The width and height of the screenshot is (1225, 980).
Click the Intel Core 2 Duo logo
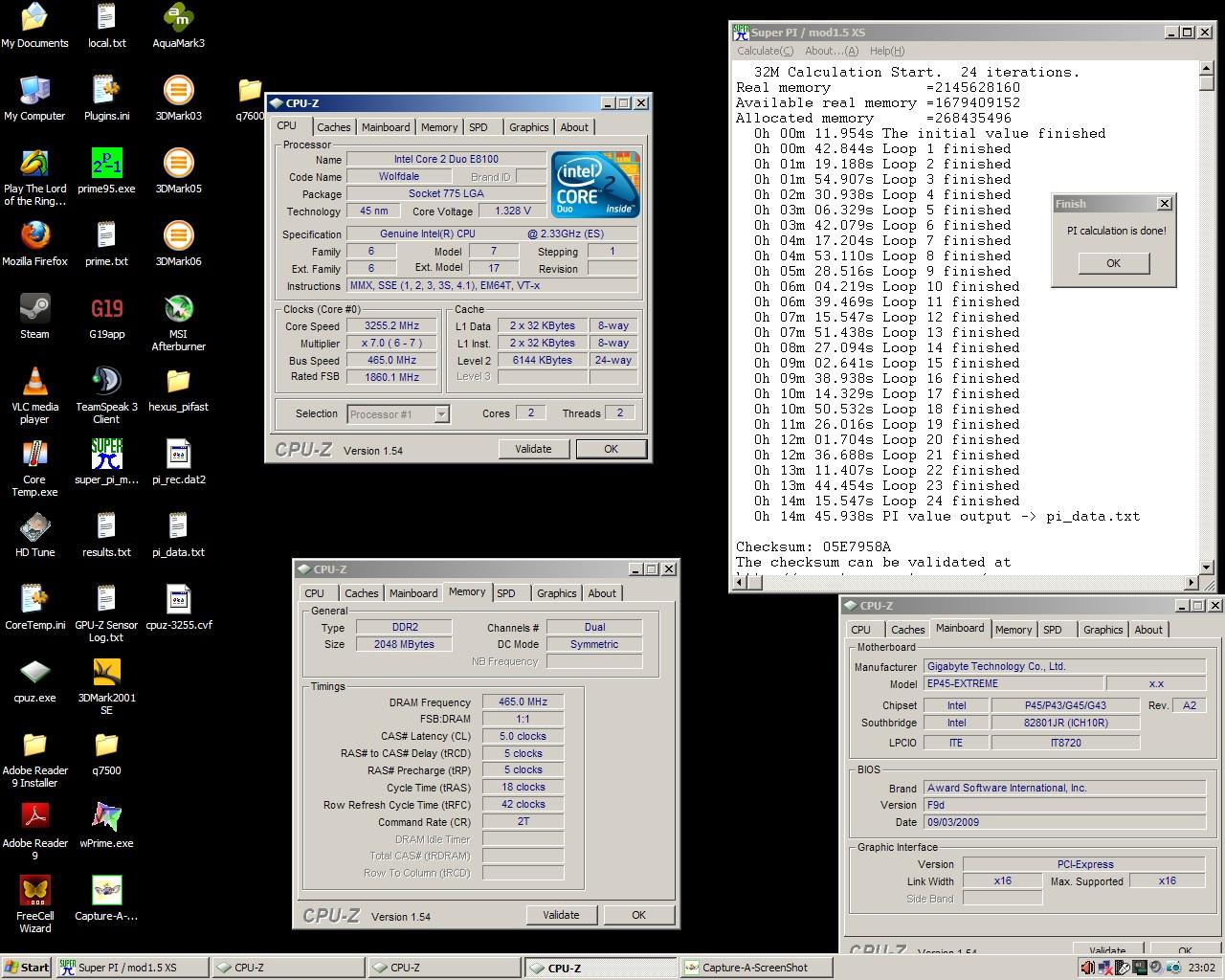coord(595,184)
